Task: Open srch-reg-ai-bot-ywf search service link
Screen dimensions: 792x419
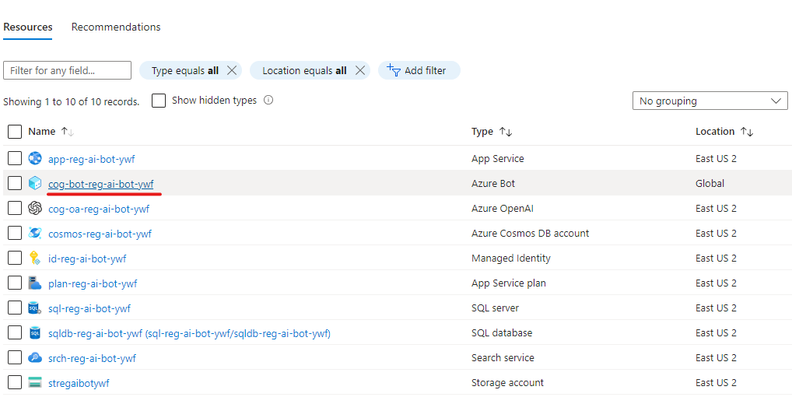Action: [92, 358]
